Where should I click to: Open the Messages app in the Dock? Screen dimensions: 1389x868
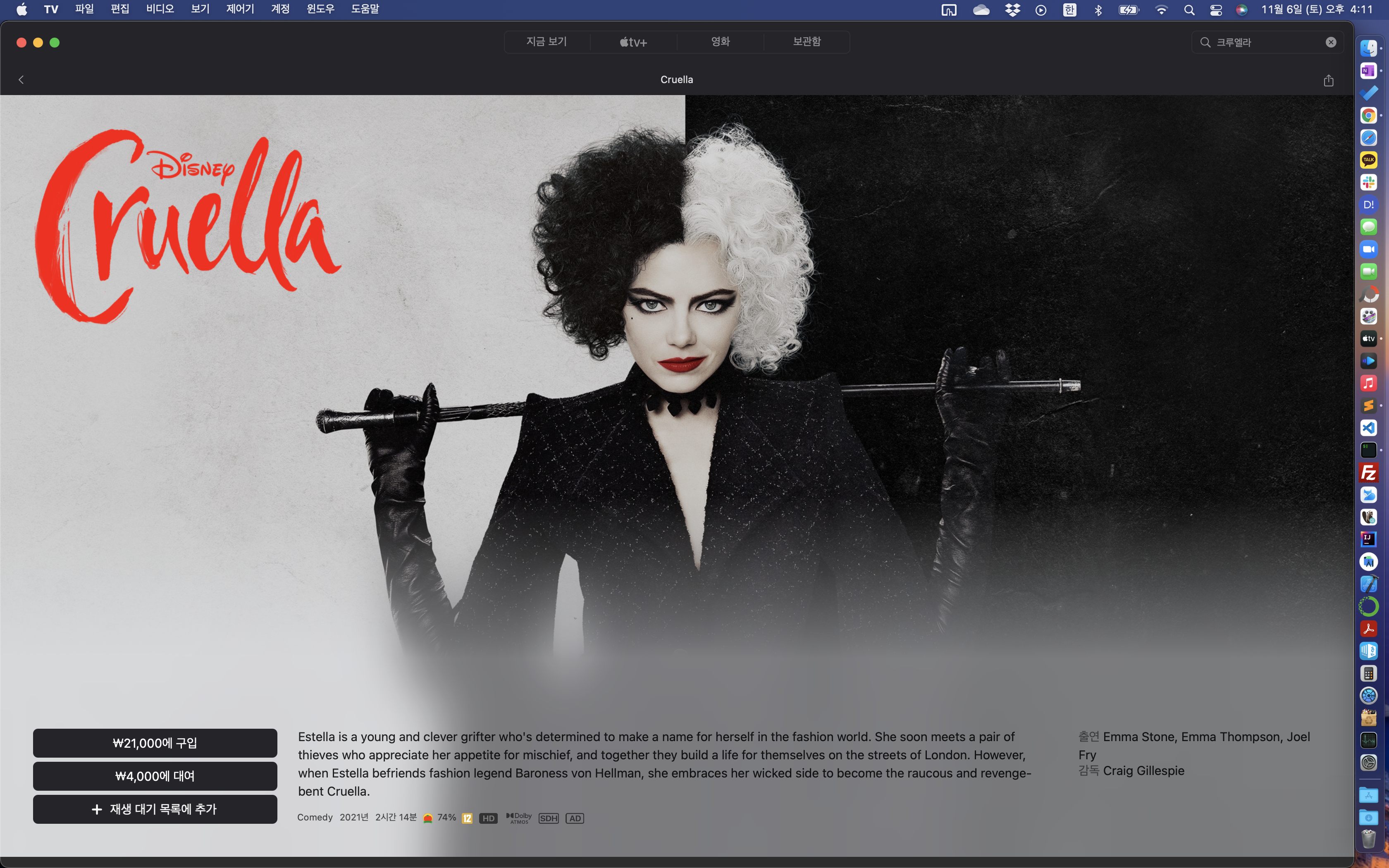[x=1368, y=227]
